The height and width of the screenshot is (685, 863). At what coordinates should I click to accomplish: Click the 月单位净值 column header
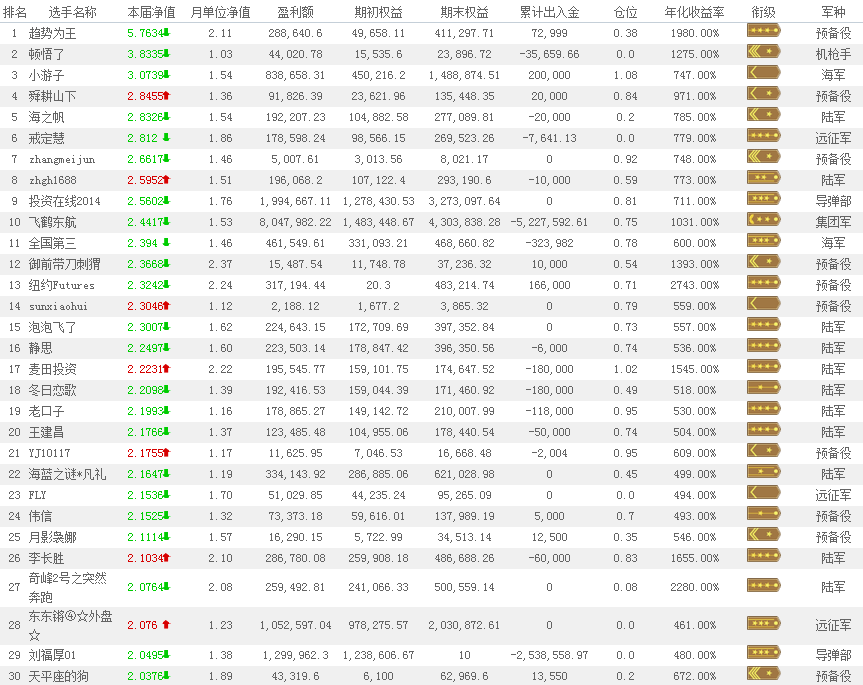[x=220, y=12]
